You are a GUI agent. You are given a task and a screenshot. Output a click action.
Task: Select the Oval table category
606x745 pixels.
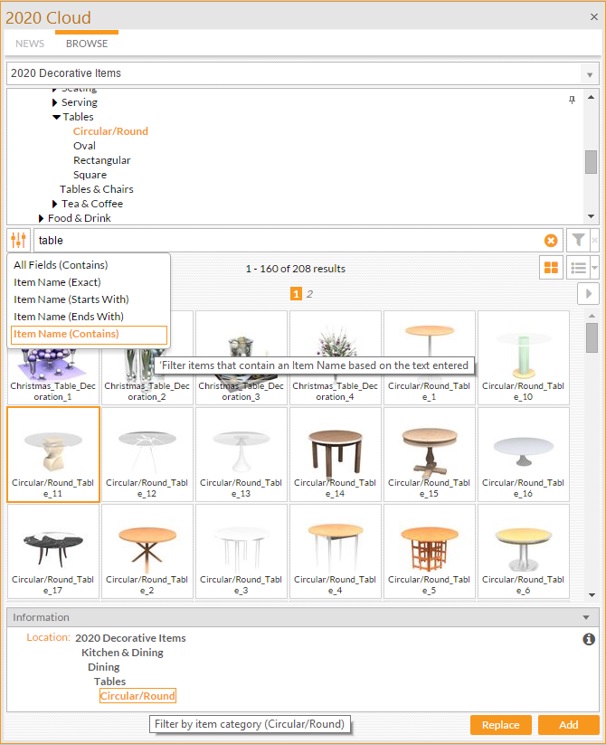pyautogui.click(x=85, y=146)
